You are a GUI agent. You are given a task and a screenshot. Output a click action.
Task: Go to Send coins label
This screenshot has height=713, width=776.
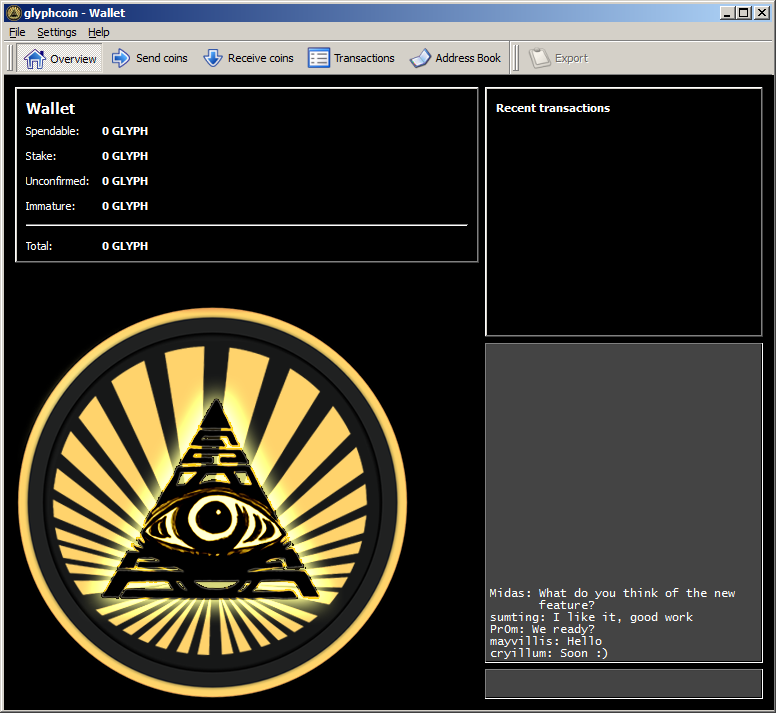coord(161,58)
